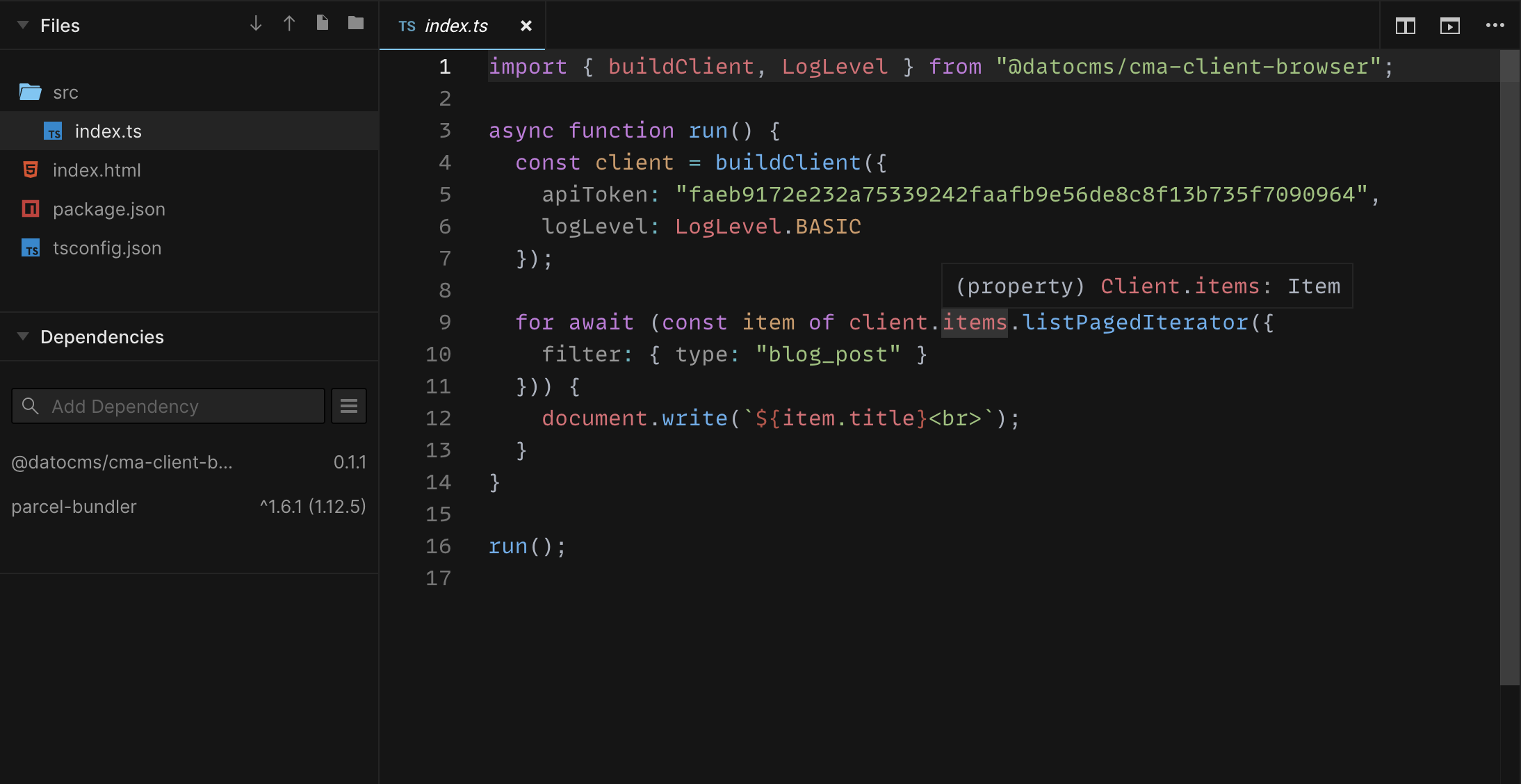Open the src folder
1521x784 pixels.
[65, 92]
